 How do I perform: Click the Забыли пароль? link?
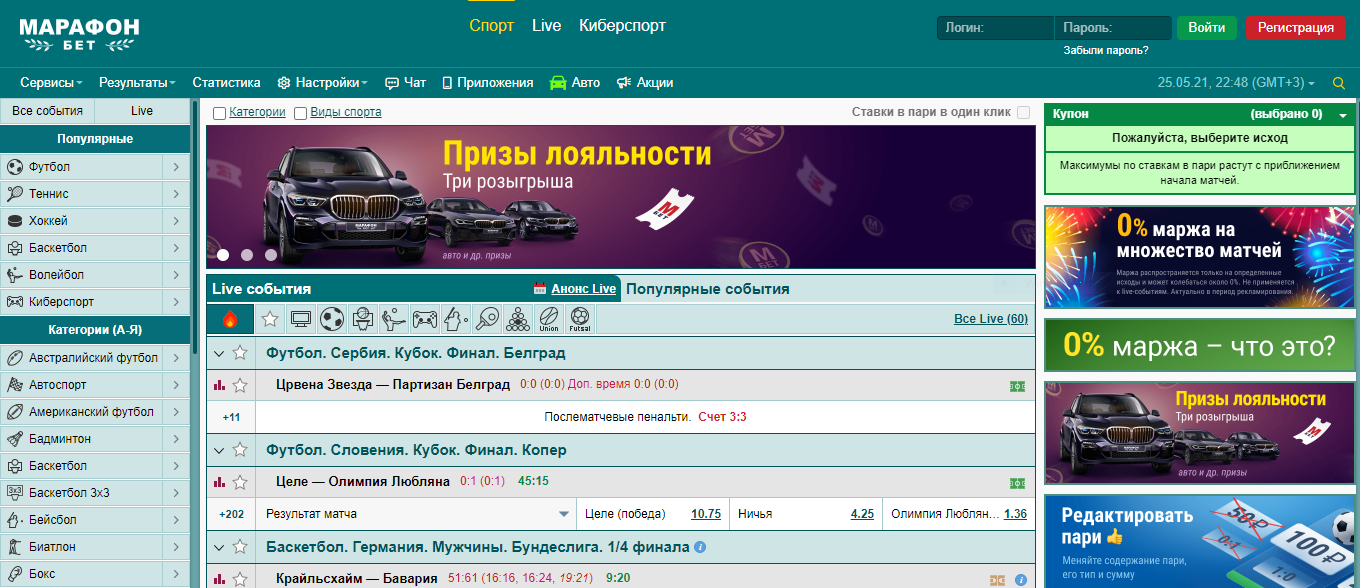click(1106, 50)
